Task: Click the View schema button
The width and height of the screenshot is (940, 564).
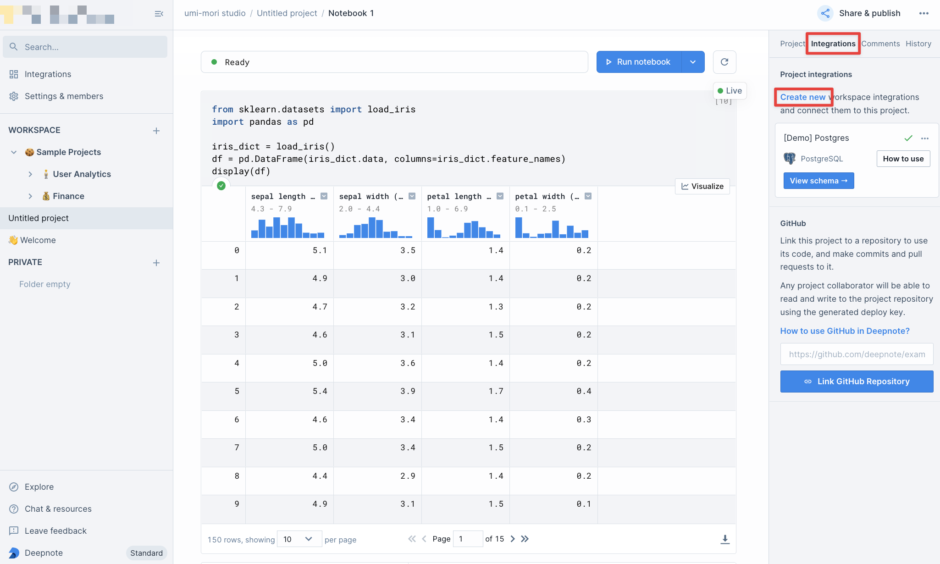Action: pos(818,181)
